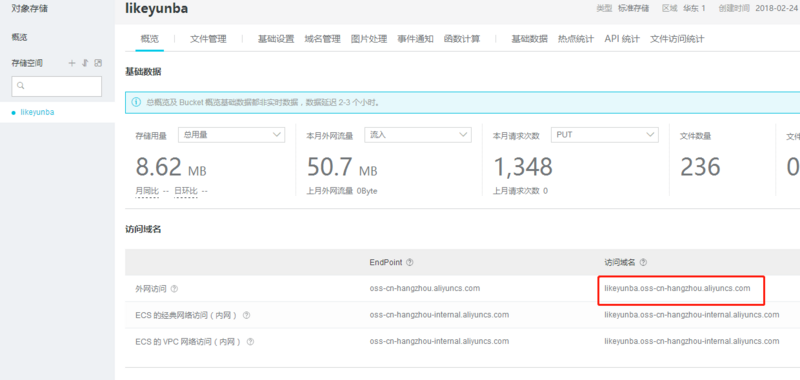Open the API 统计 tab
Screen dimensions: 800x380
[x=622, y=39]
